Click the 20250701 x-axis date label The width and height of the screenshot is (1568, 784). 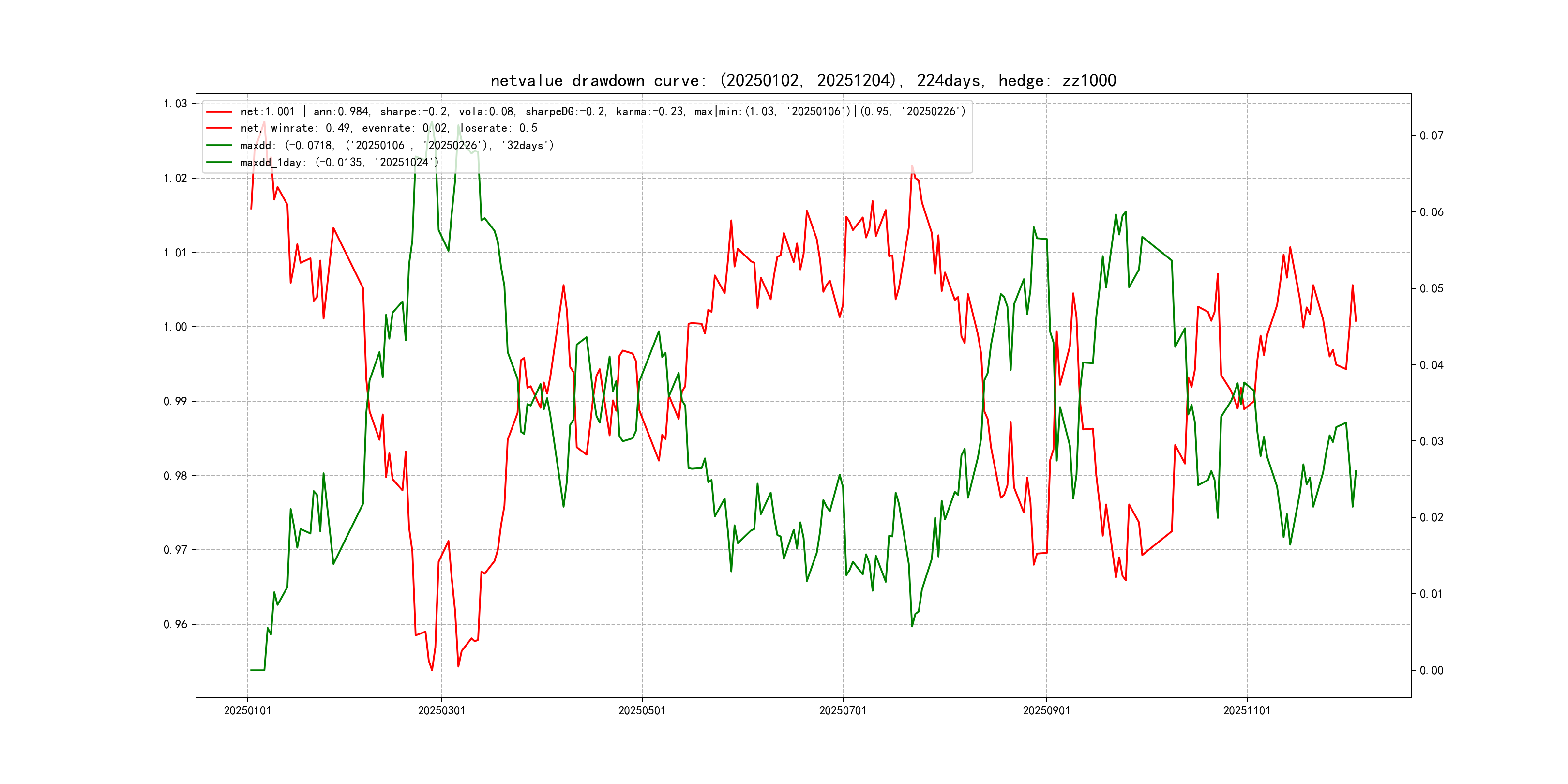click(x=843, y=711)
